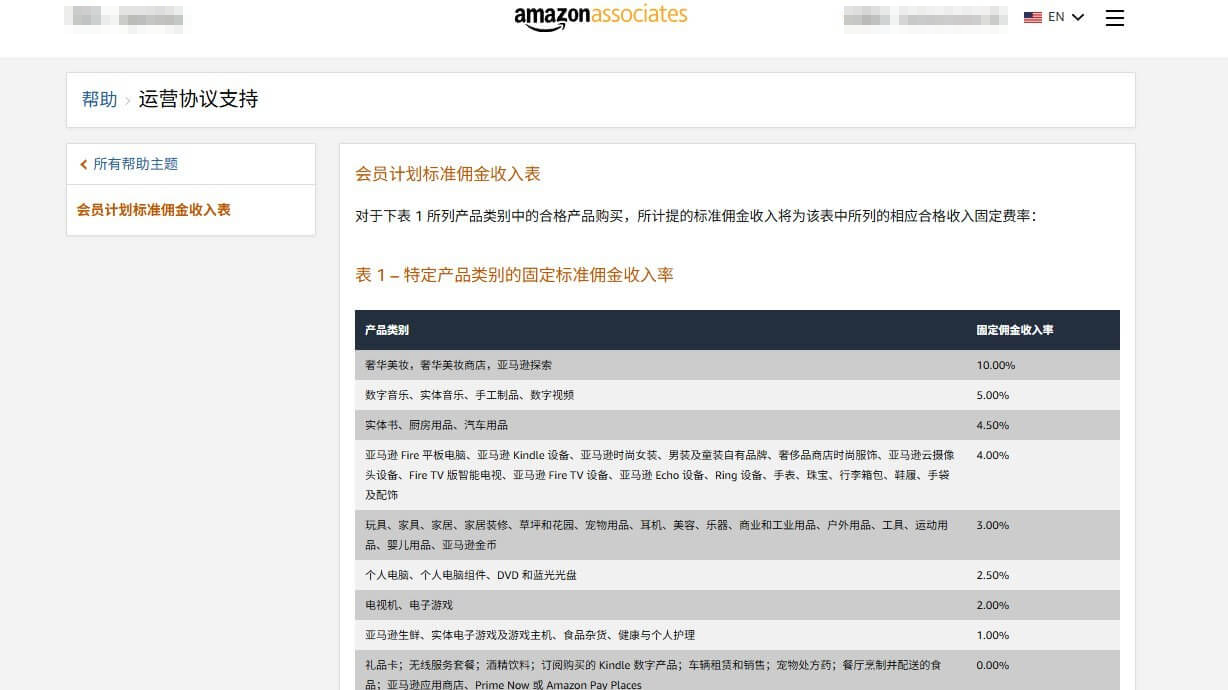Select the 2.50% rate cell

[993, 575]
